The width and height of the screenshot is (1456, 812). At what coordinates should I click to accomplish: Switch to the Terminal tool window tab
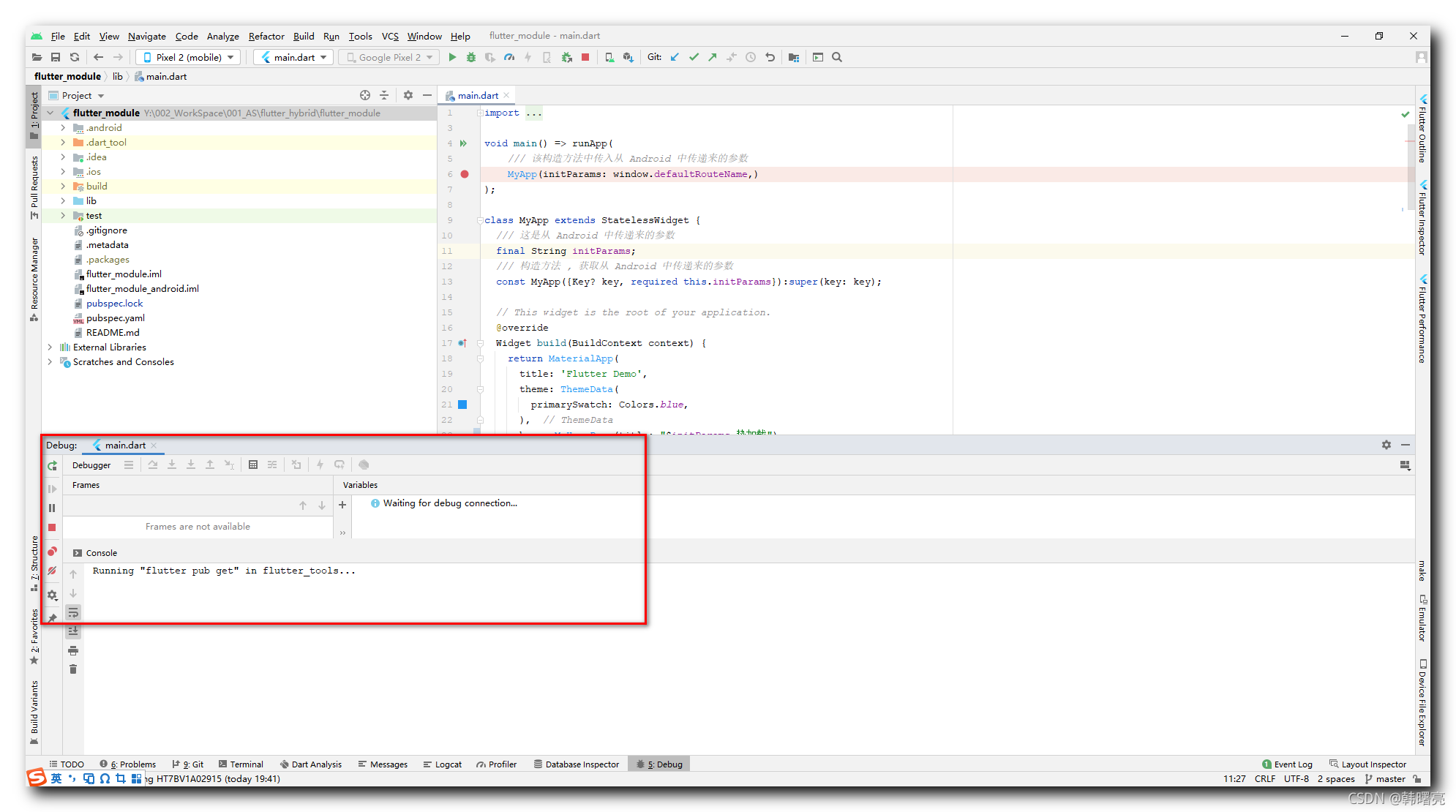pos(241,764)
